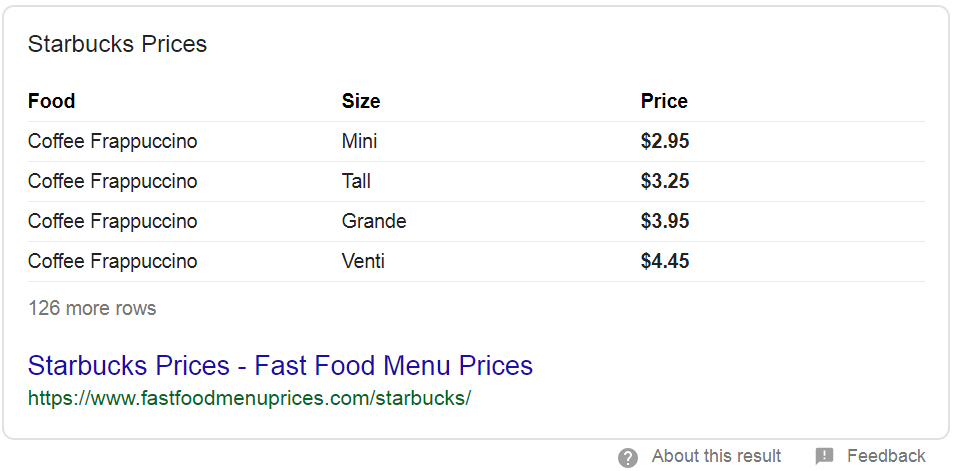Click the $2.95 price value

pos(665,141)
